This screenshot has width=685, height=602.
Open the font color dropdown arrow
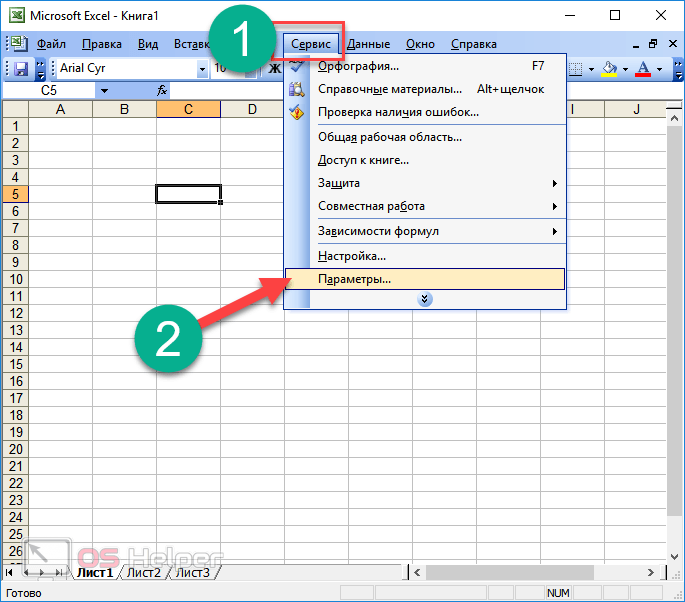click(660, 69)
